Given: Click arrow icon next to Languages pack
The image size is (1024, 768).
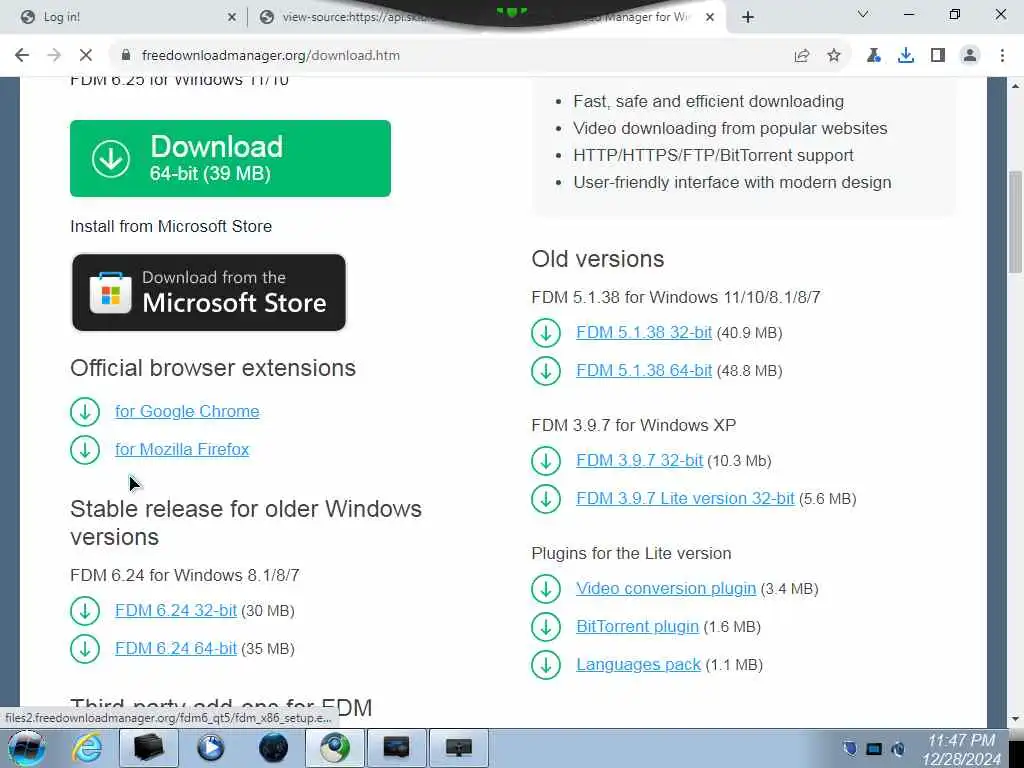Looking at the screenshot, I should [546, 664].
